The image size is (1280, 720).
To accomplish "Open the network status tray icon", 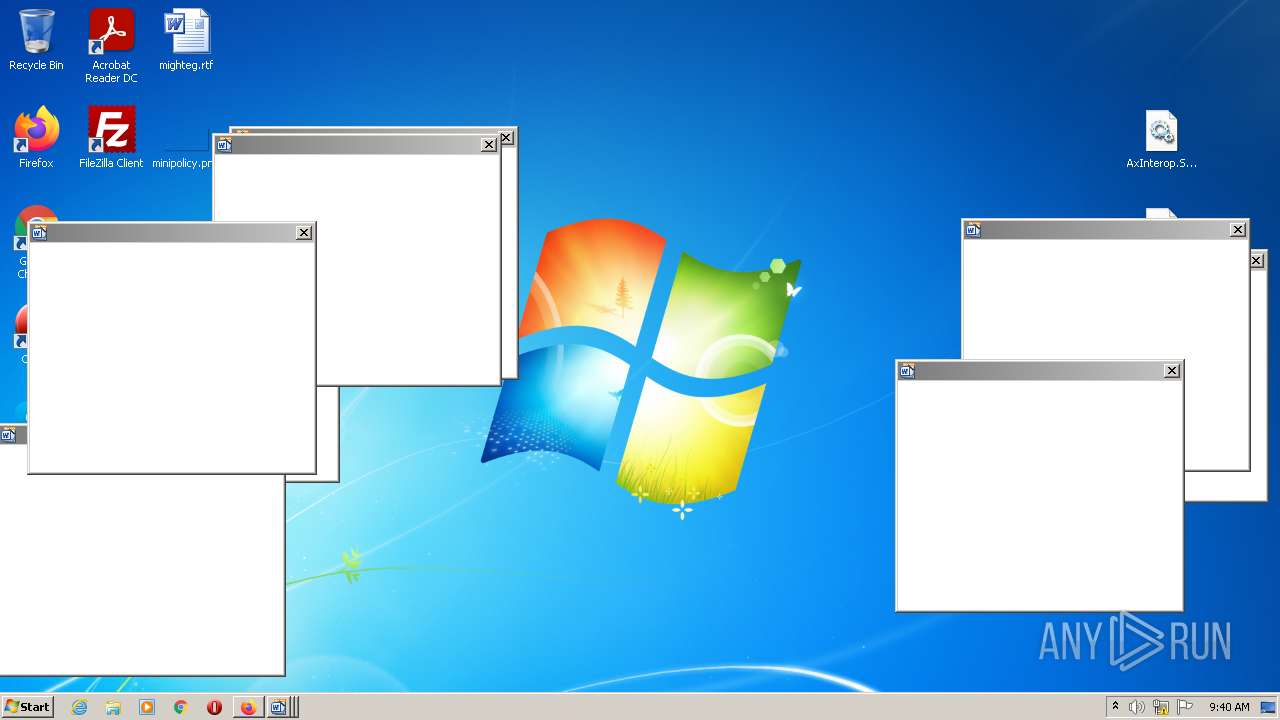I will [1161, 707].
